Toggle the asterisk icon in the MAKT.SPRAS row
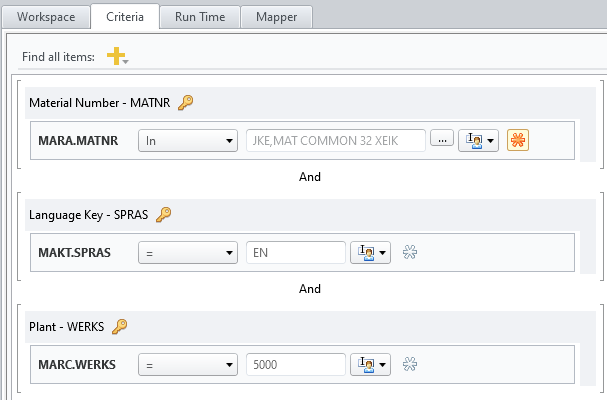Image resolution: width=607 pixels, height=400 pixels. (x=409, y=253)
